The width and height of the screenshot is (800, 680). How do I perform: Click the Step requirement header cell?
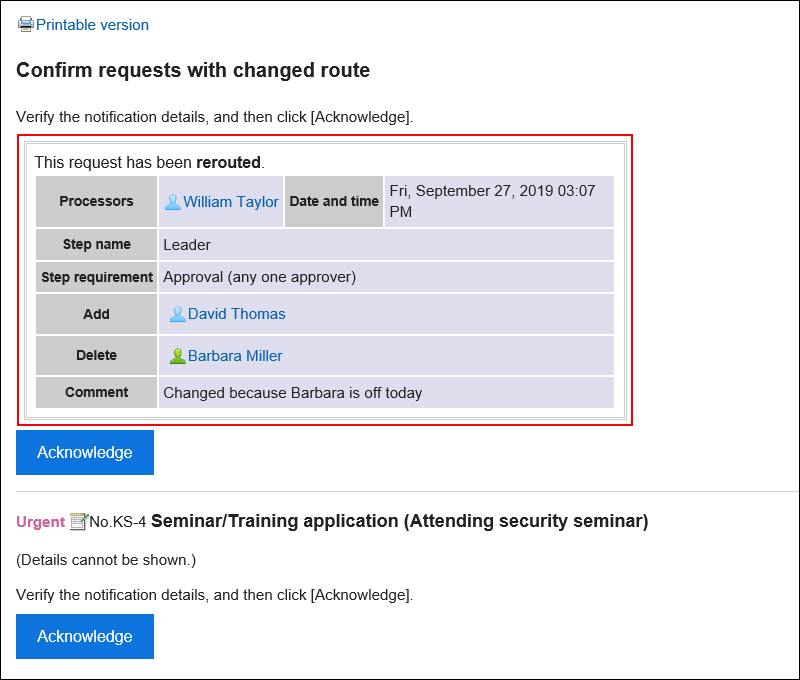pos(96,277)
